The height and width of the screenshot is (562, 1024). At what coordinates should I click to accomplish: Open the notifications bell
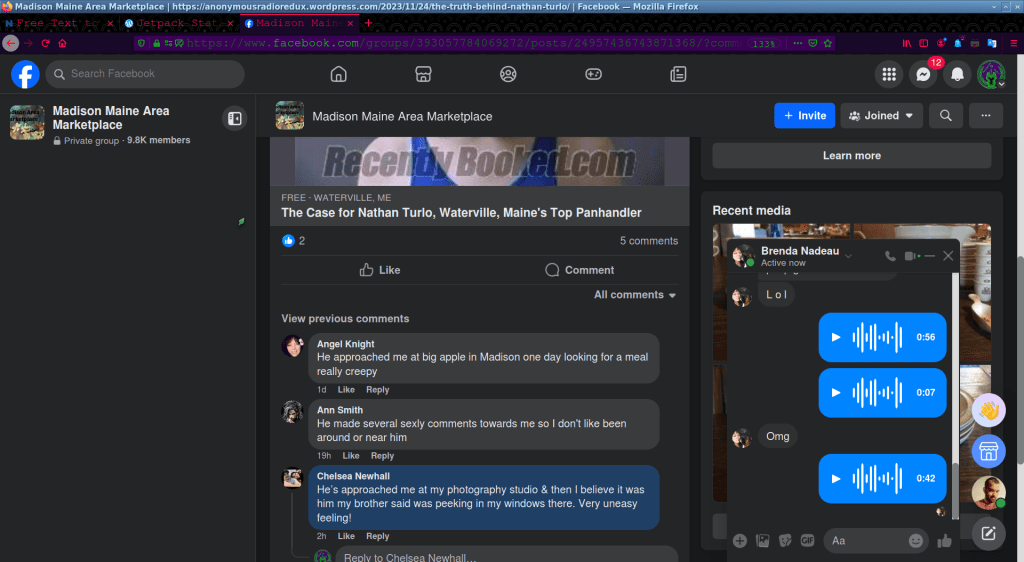(x=957, y=74)
